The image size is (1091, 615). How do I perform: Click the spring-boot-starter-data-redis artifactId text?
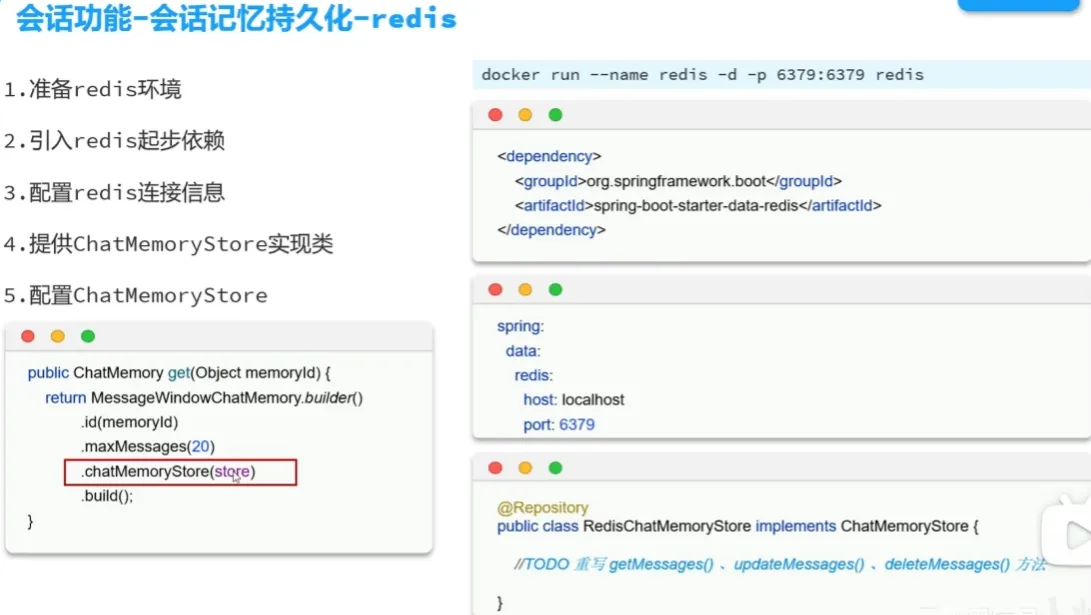point(700,206)
